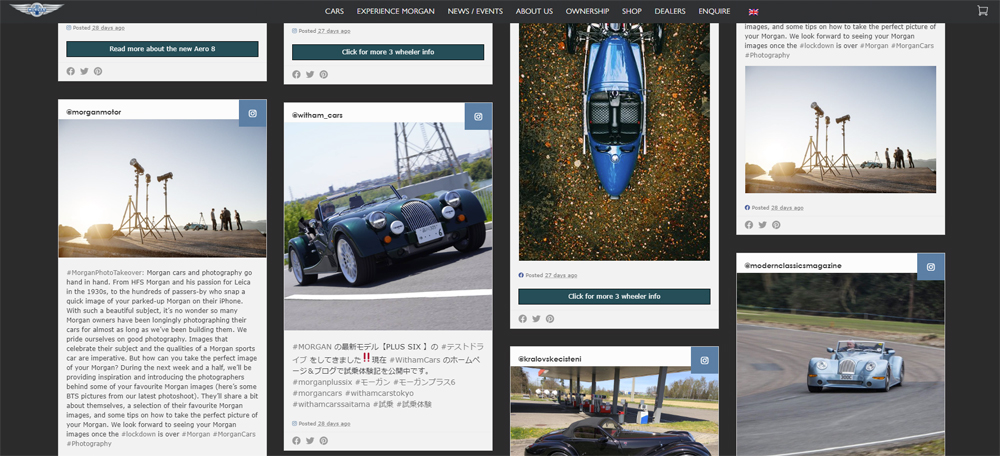Click 3 wheeler info button under blue car photo
Image resolution: width=1000 pixels, height=456 pixels.
click(x=614, y=297)
